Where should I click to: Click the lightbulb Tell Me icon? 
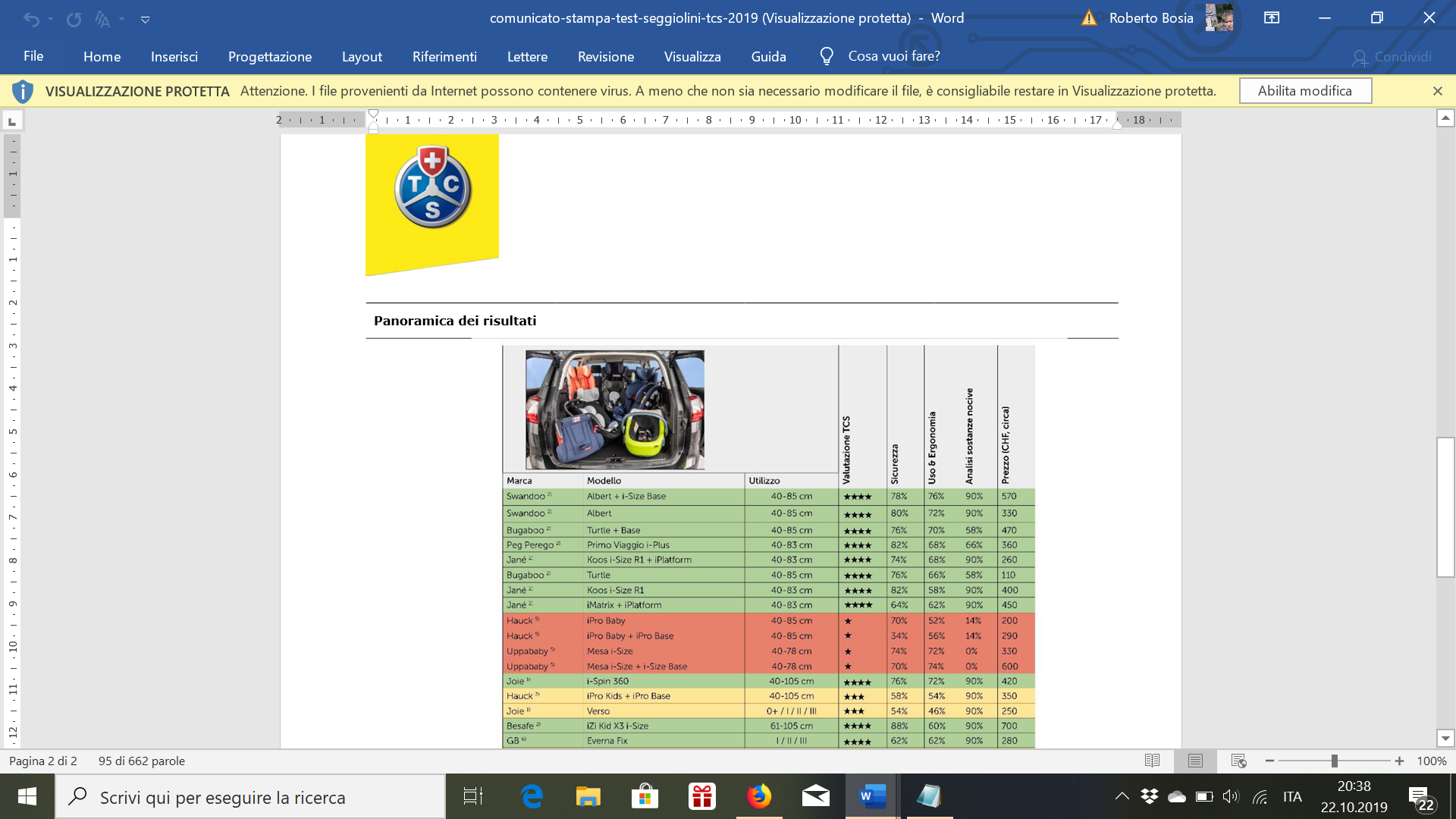pyautogui.click(x=827, y=56)
